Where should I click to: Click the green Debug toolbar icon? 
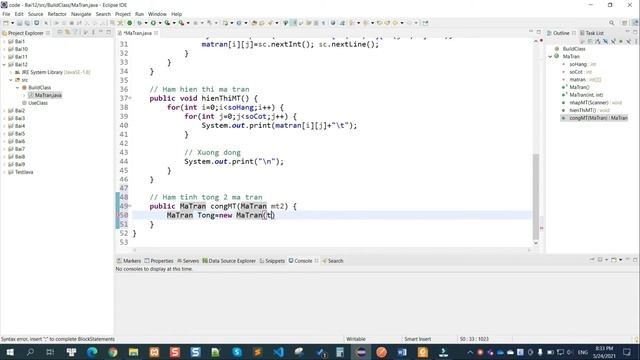tap(140, 23)
